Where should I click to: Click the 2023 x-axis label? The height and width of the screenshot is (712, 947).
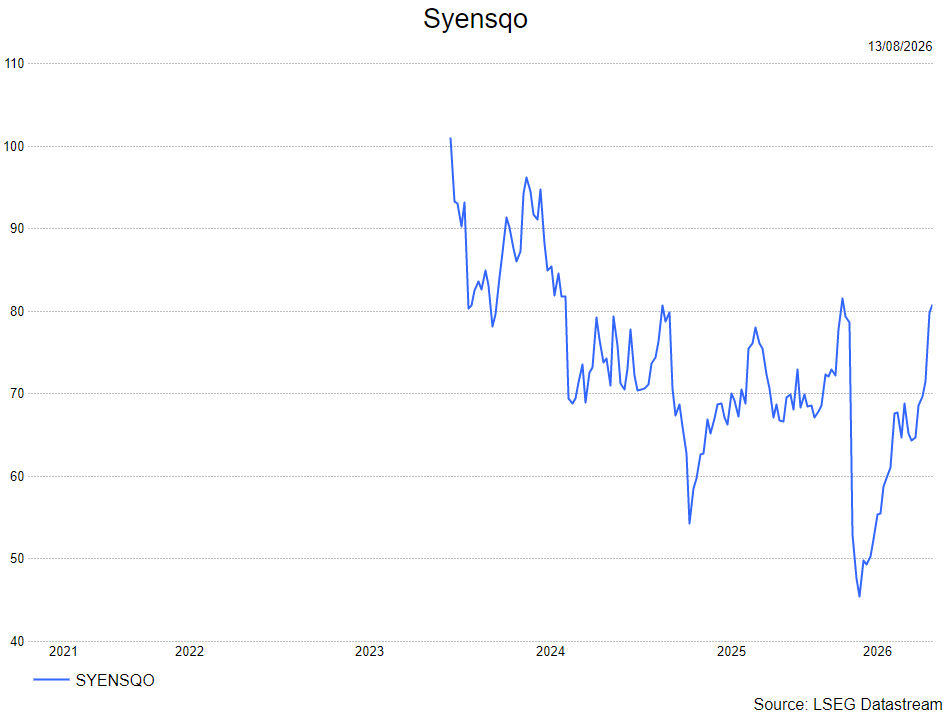click(369, 651)
